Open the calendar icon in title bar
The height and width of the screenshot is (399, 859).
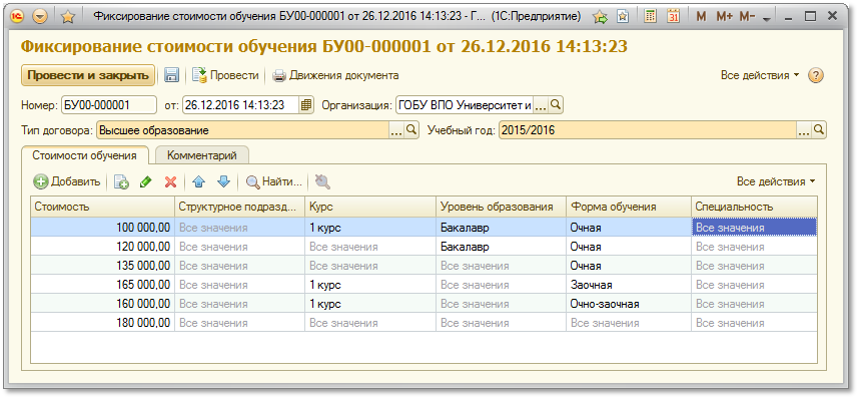[x=673, y=16]
